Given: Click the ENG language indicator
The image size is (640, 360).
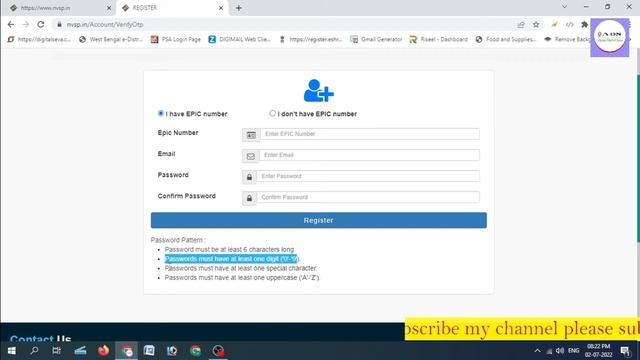Looking at the screenshot, I should tap(573, 351).
